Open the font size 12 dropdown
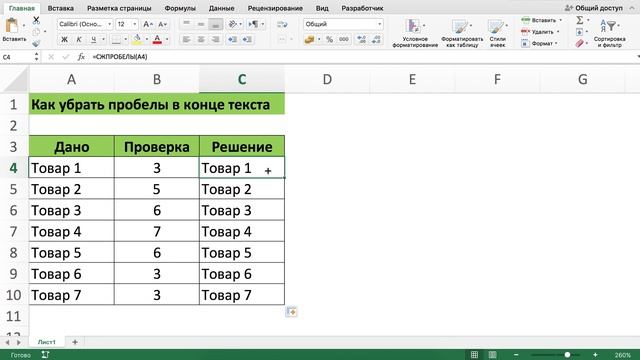Viewport: 640px width, 360px height. [135, 24]
